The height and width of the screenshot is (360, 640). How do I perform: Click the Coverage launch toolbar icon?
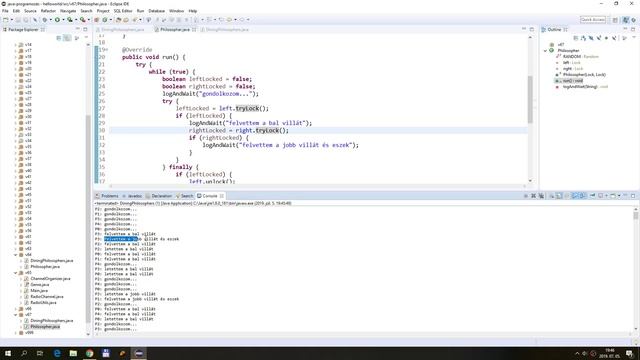tap(70, 20)
